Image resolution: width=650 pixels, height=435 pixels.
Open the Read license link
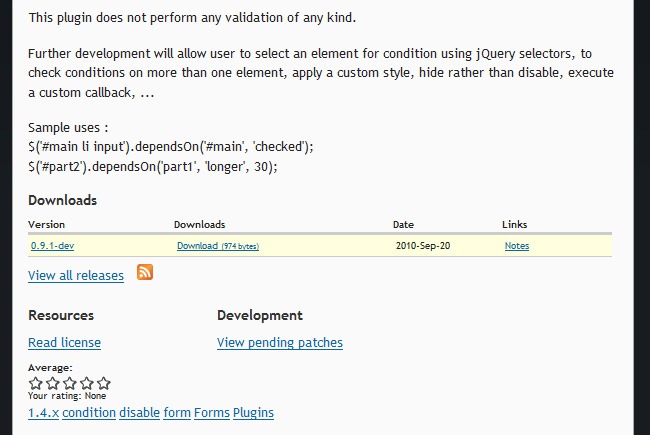click(x=64, y=343)
